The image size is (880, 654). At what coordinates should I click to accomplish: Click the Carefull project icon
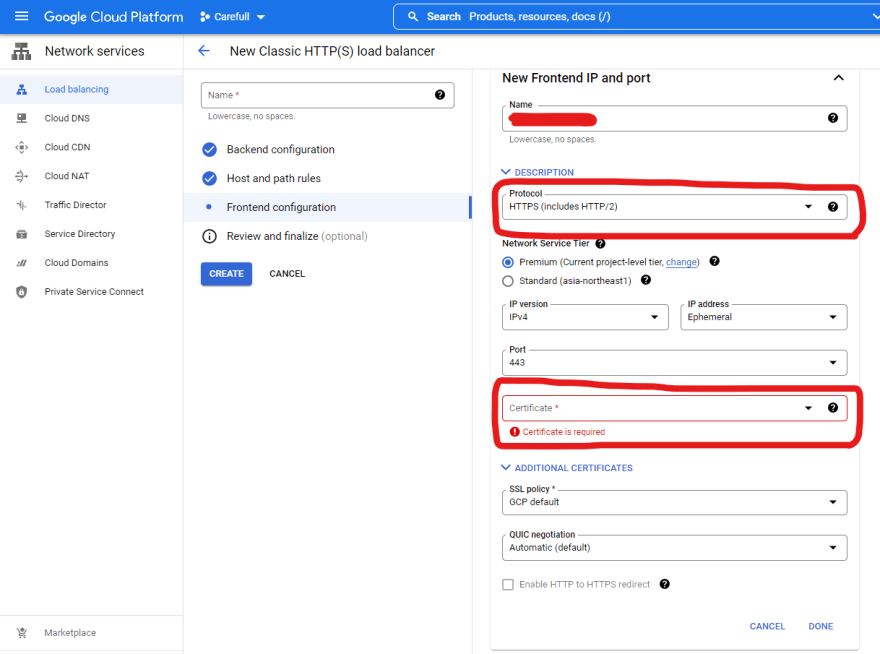204,17
